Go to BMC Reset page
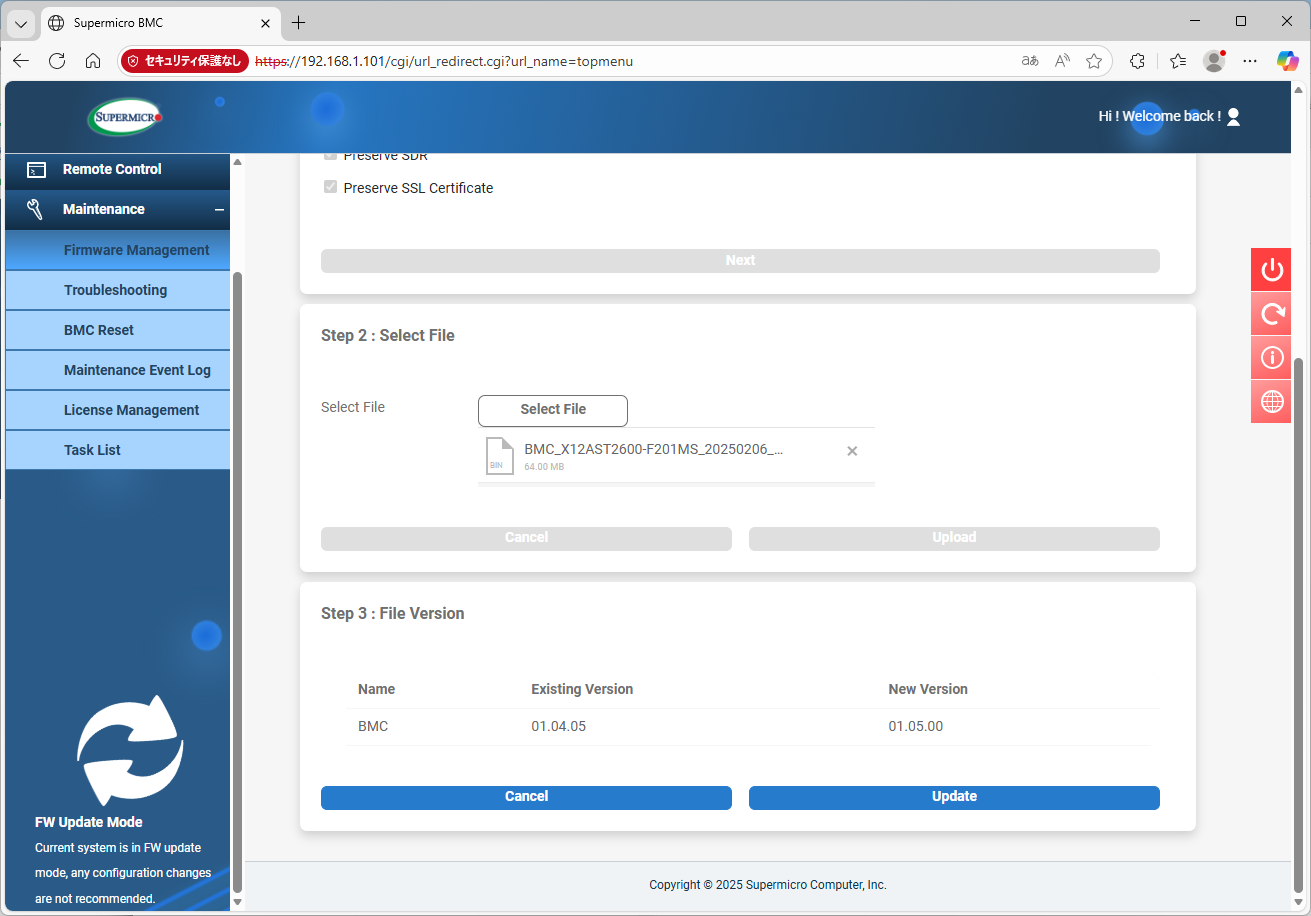The width and height of the screenshot is (1311, 916). pyautogui.click(x=99, y=330)
